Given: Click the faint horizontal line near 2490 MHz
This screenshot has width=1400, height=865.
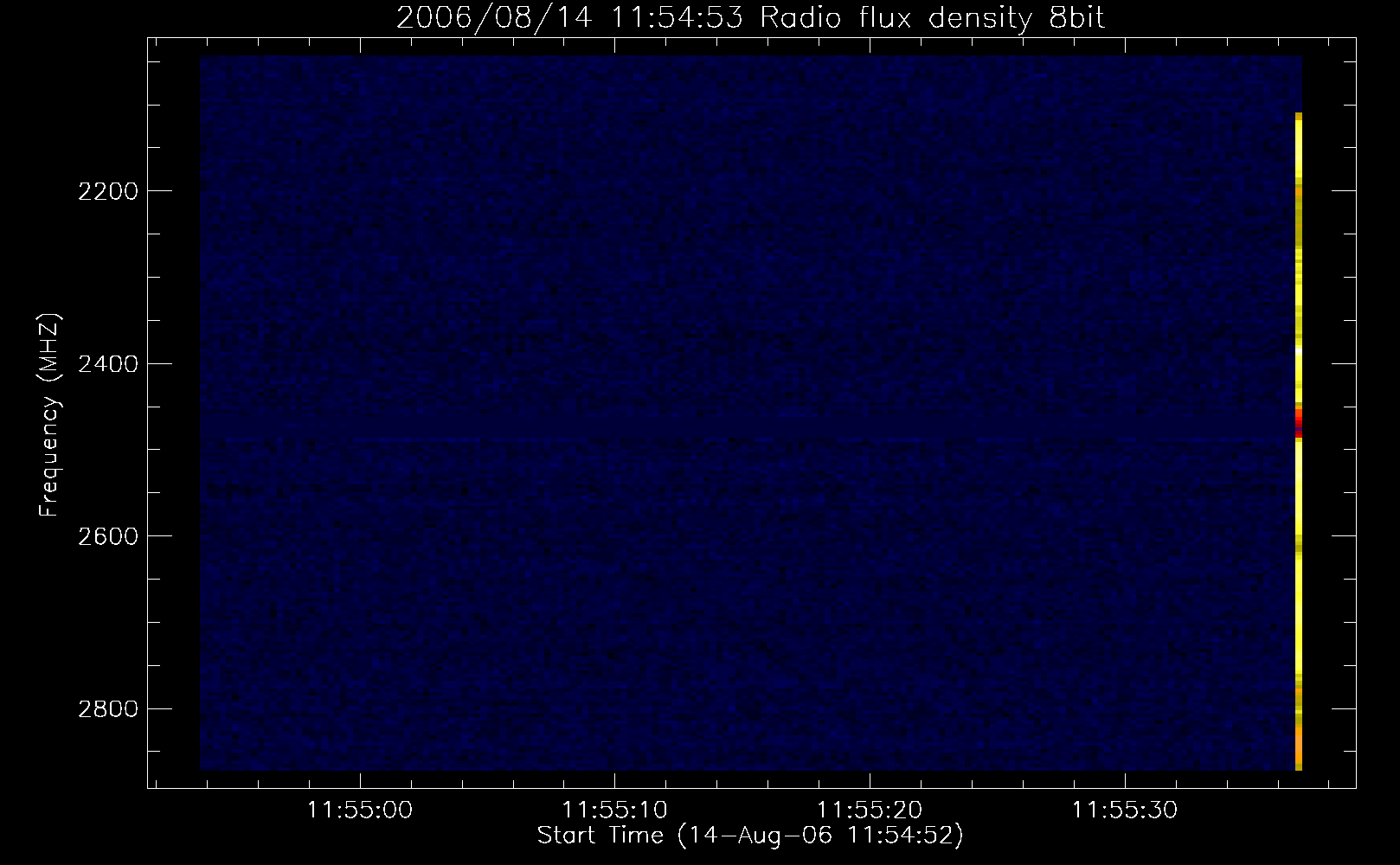Looking at the screenshot, I should click(748, 441).
